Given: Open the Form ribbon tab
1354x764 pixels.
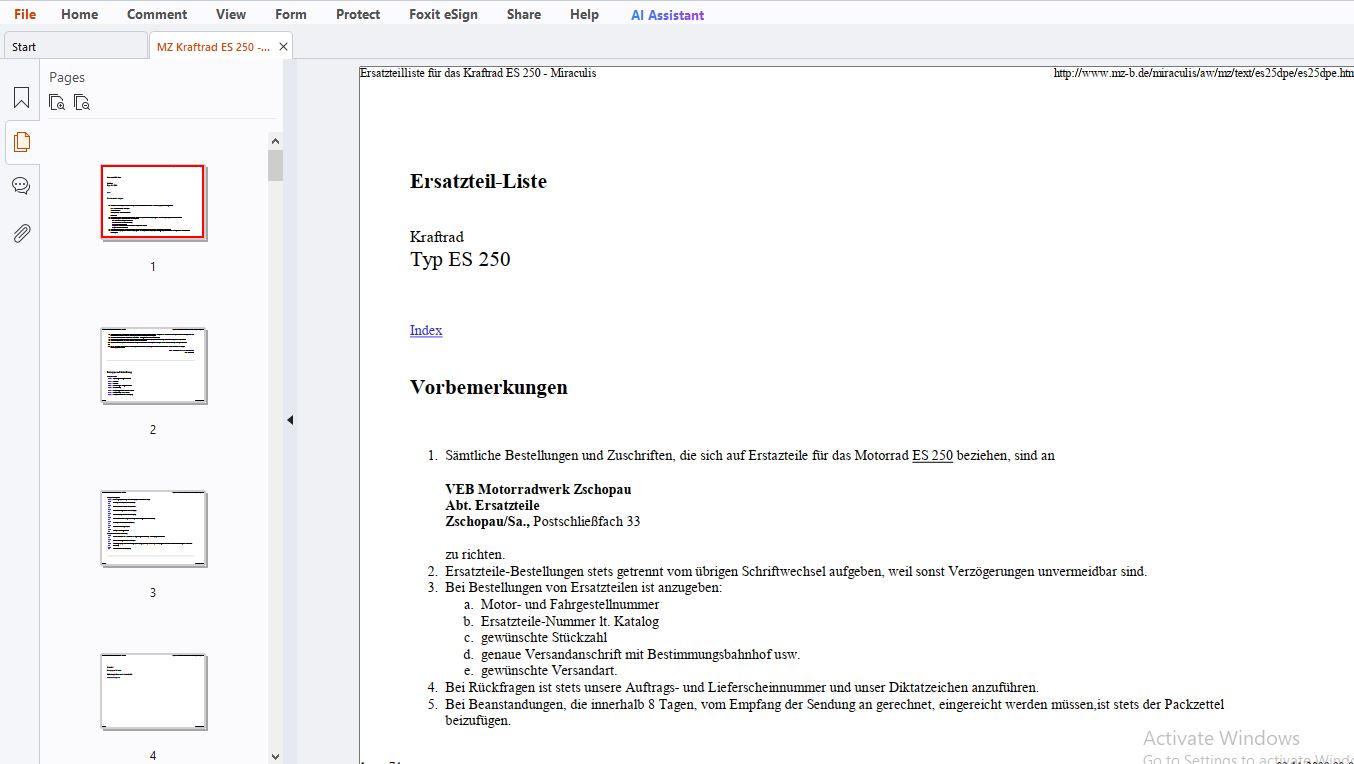Looking at the screenshot, I should click(x=291, y=14).
